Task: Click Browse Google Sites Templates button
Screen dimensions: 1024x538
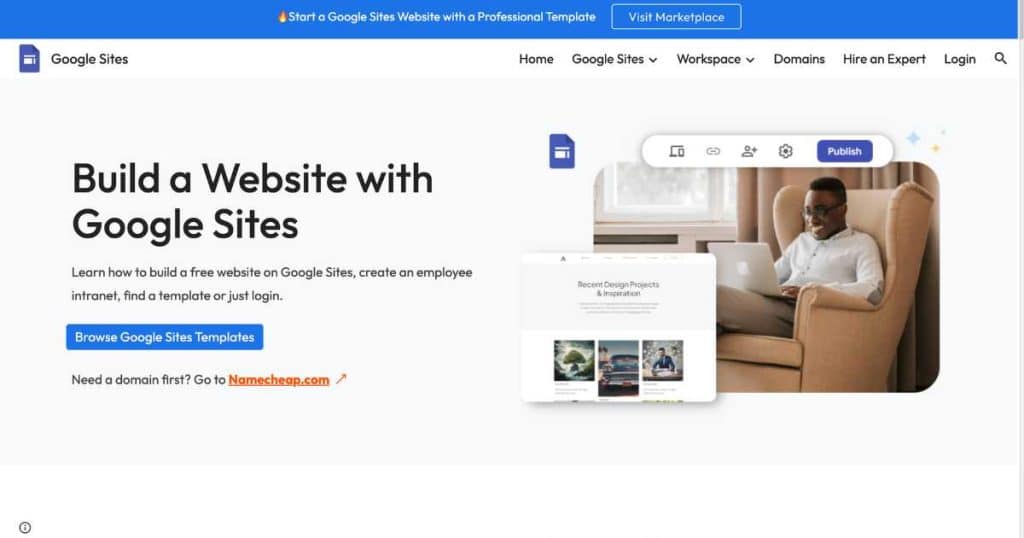Action: [x=165, y=337]
